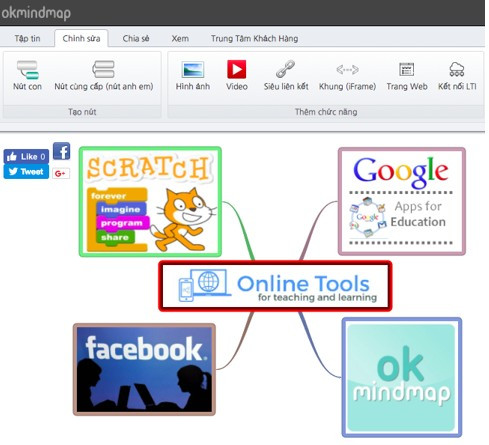The width and height of the screenshot is (489, 445).
Task: Select the ok mindmap node
Action: click(402, 377)
